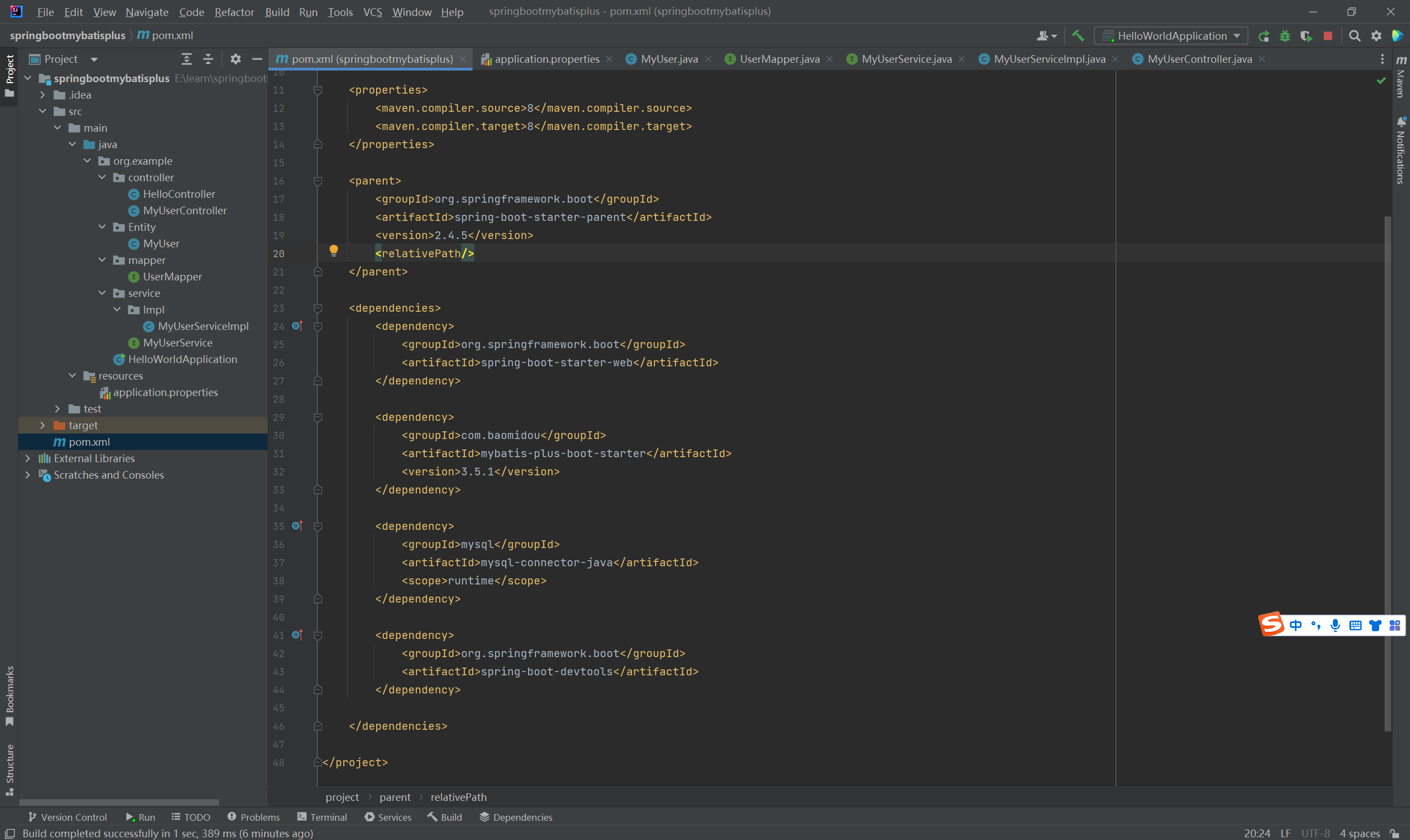1410x840 pixels.
Task: Open the Problems tool window
Action: pyautogui.click(x=253, y=817)
